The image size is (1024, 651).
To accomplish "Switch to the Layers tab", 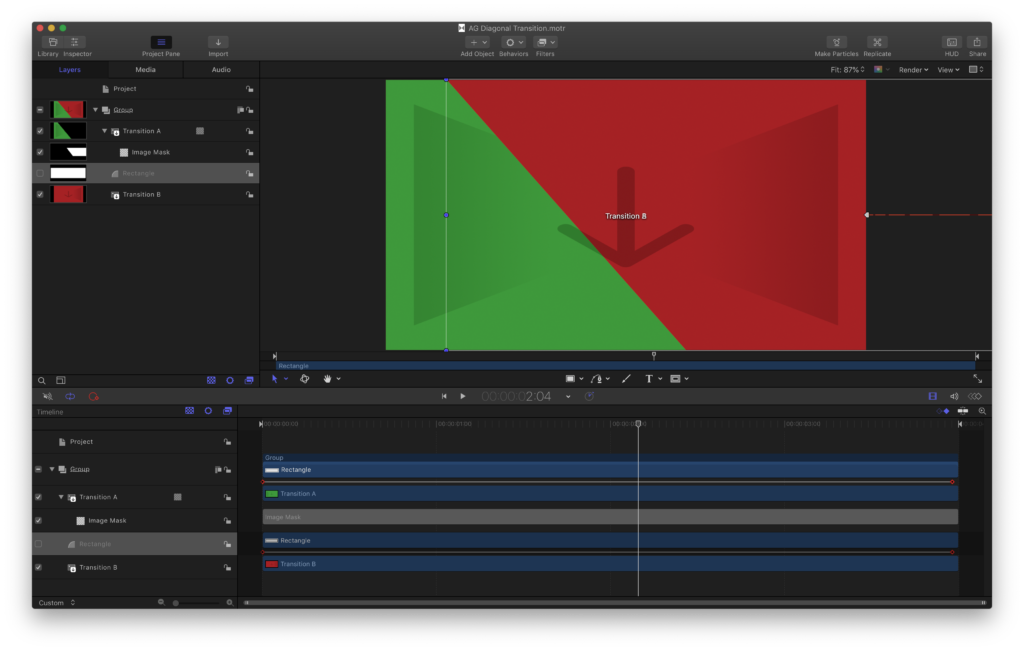I will click(x=70, y=70).
